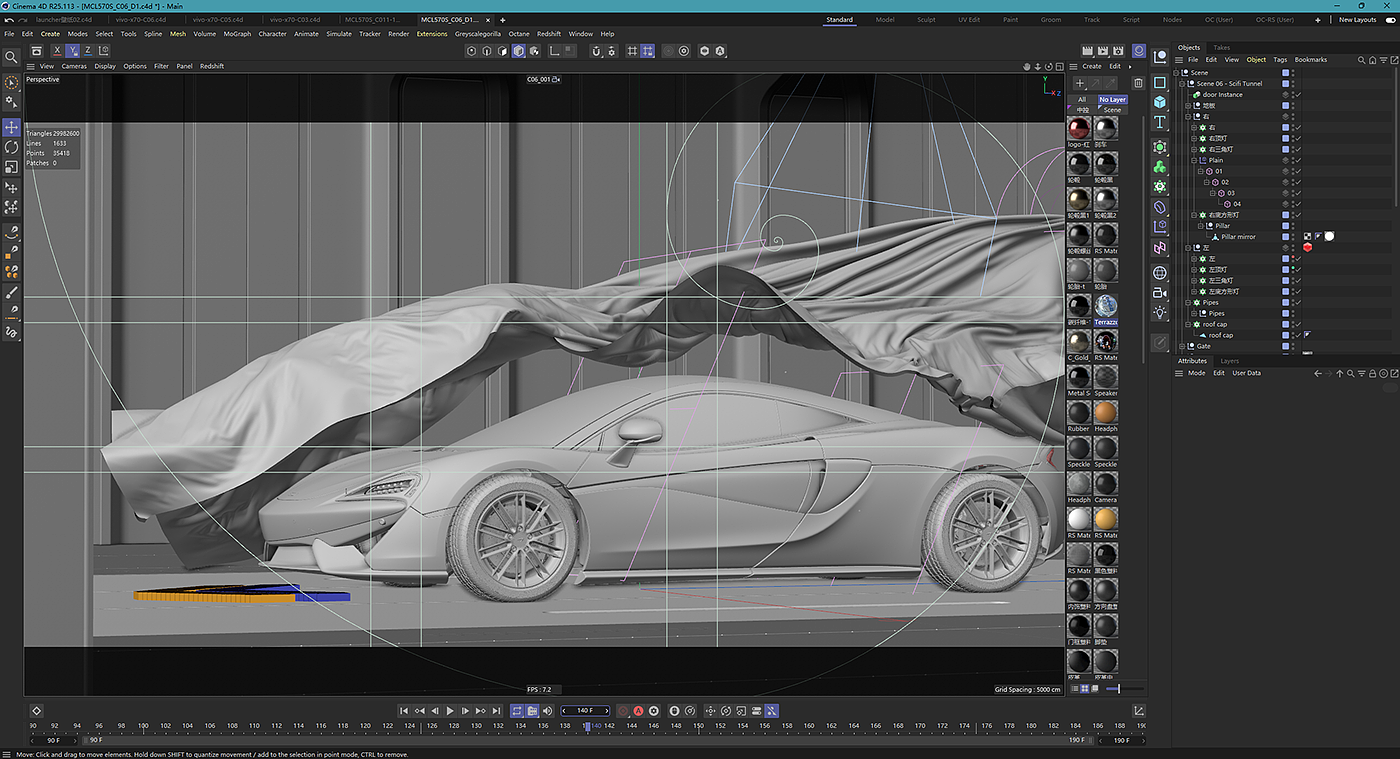Click the Light object icon

[1160, 312]
